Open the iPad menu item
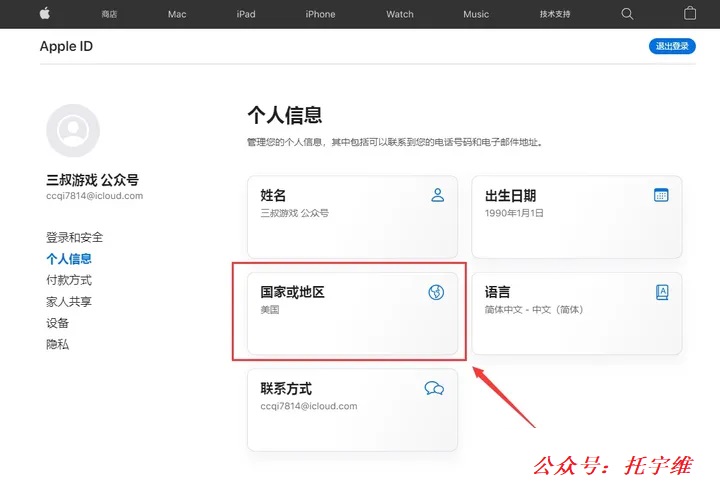The image size is (720, 489). [x=246, y=14]
